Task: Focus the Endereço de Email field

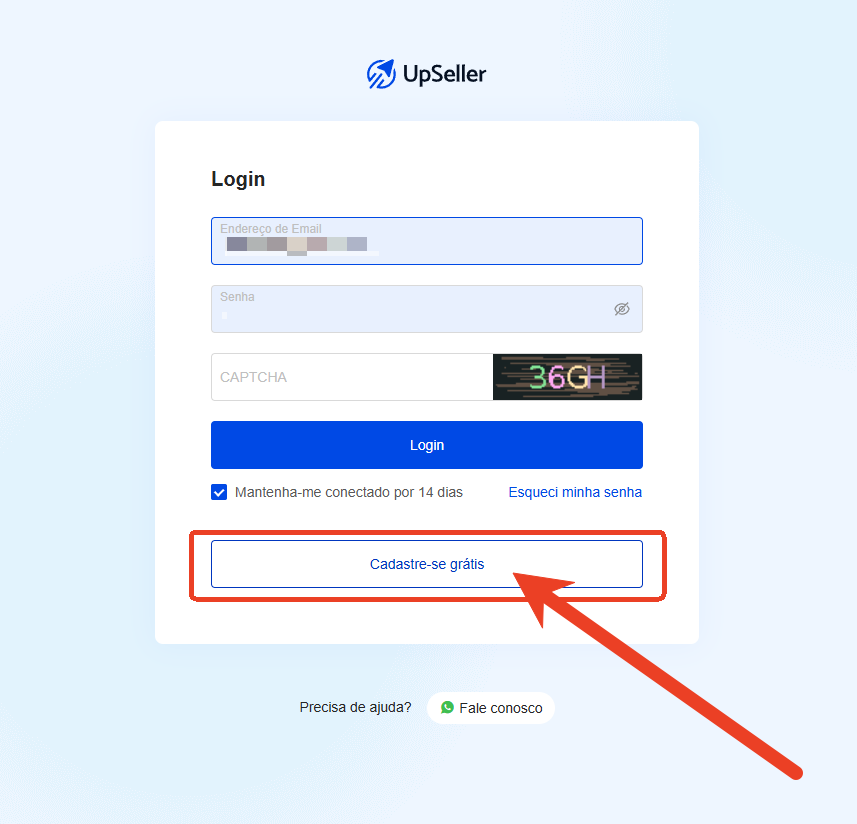Action: point(427,241)
